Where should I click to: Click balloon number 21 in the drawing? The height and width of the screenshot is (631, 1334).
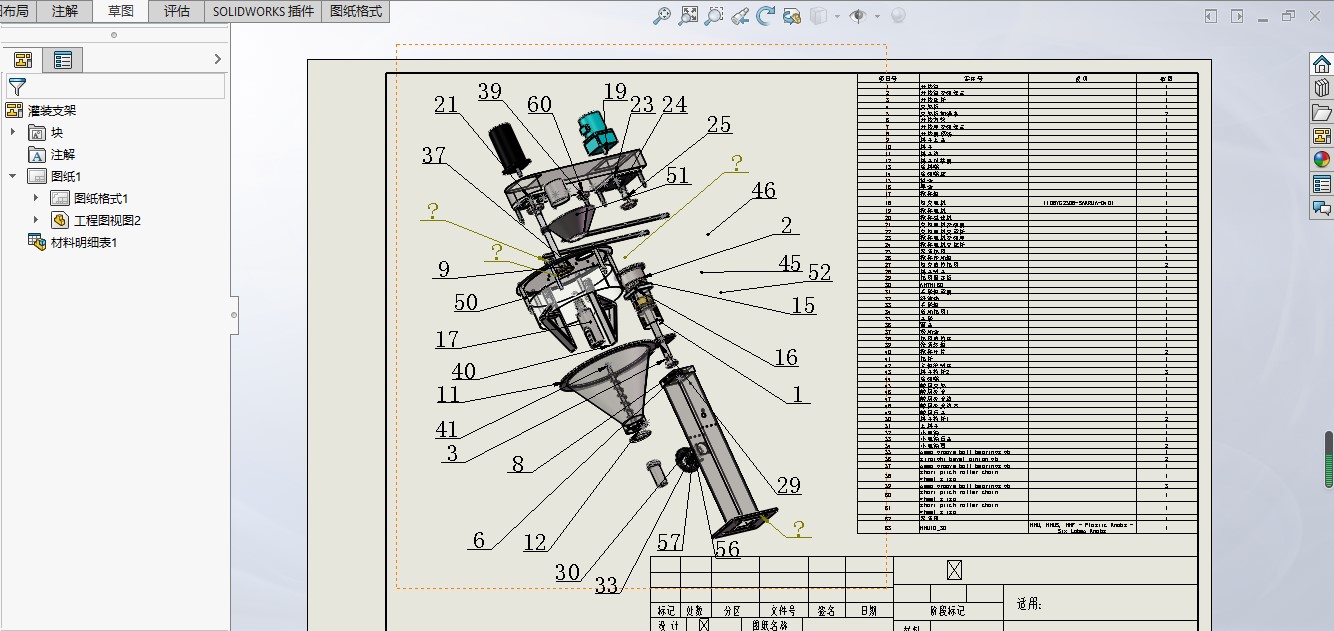[x=446, y=105]
